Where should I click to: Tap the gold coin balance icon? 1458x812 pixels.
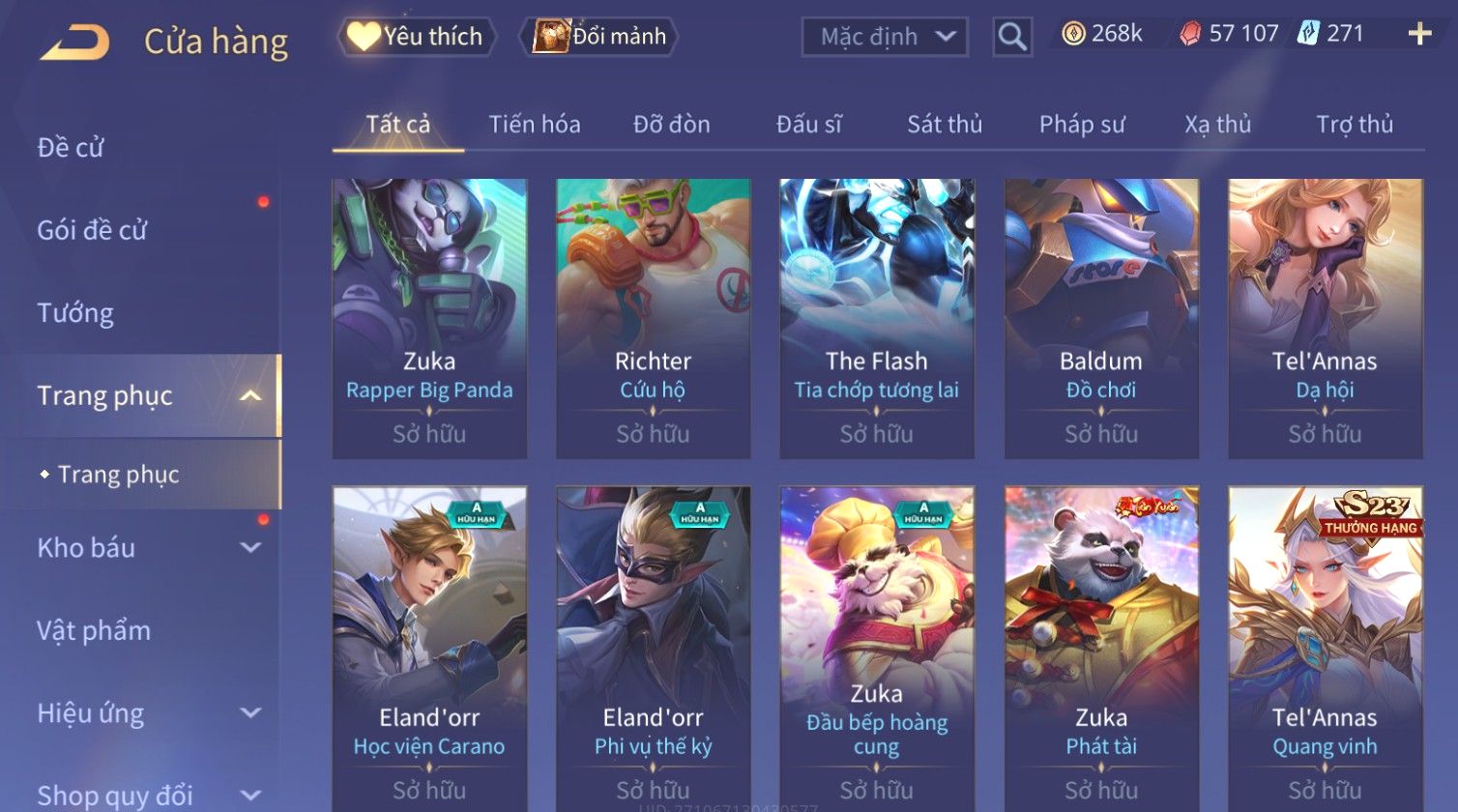(x=1073, y=34)
